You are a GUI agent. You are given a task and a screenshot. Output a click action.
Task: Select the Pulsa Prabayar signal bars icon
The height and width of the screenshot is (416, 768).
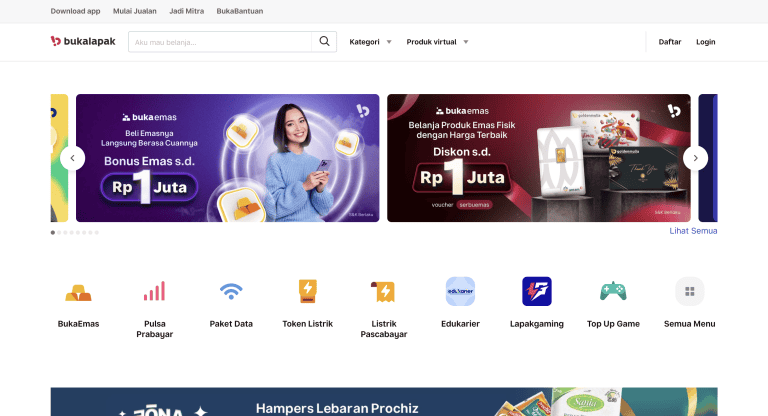155,292
